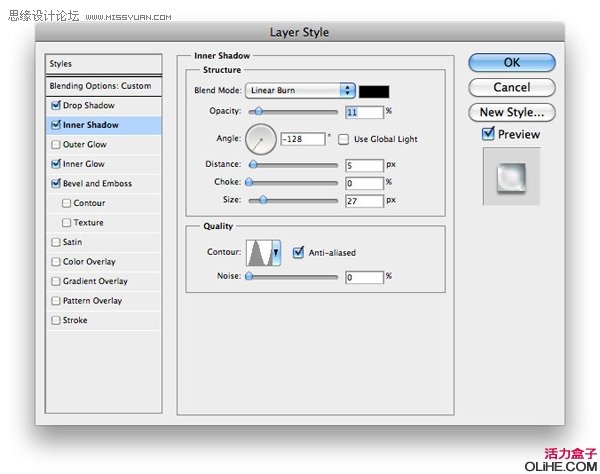Image resolution: width=600 pixels, height=474 pixels.
Task: Click the Angle dial control
Action: pyautogui.click(x=261, y=139)
